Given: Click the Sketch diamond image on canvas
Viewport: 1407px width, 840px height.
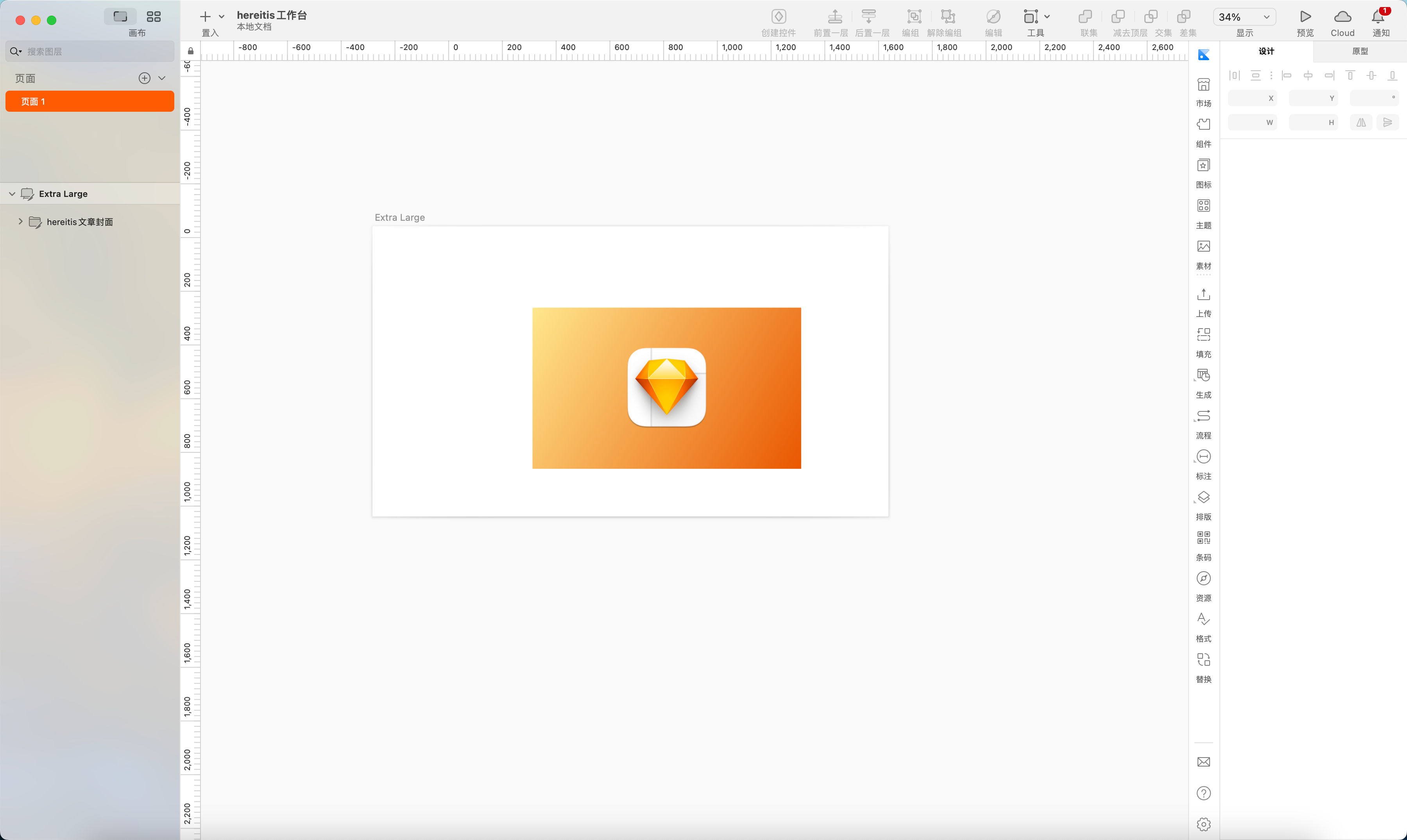Looking at the screenshot, I should point(666,388).
